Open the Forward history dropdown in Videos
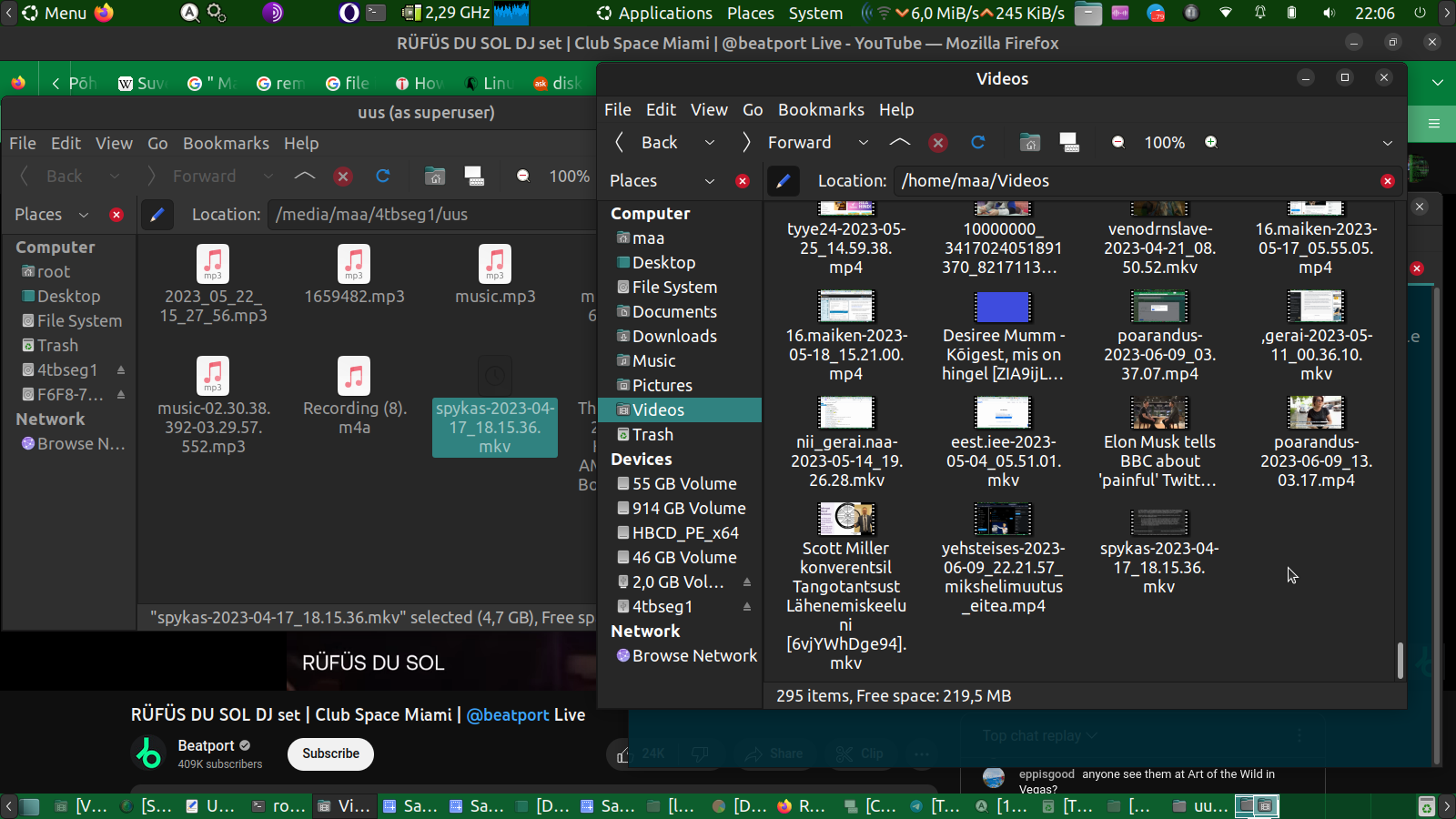The height and width of the screenshot is (819, 1456). pos(863,143)
